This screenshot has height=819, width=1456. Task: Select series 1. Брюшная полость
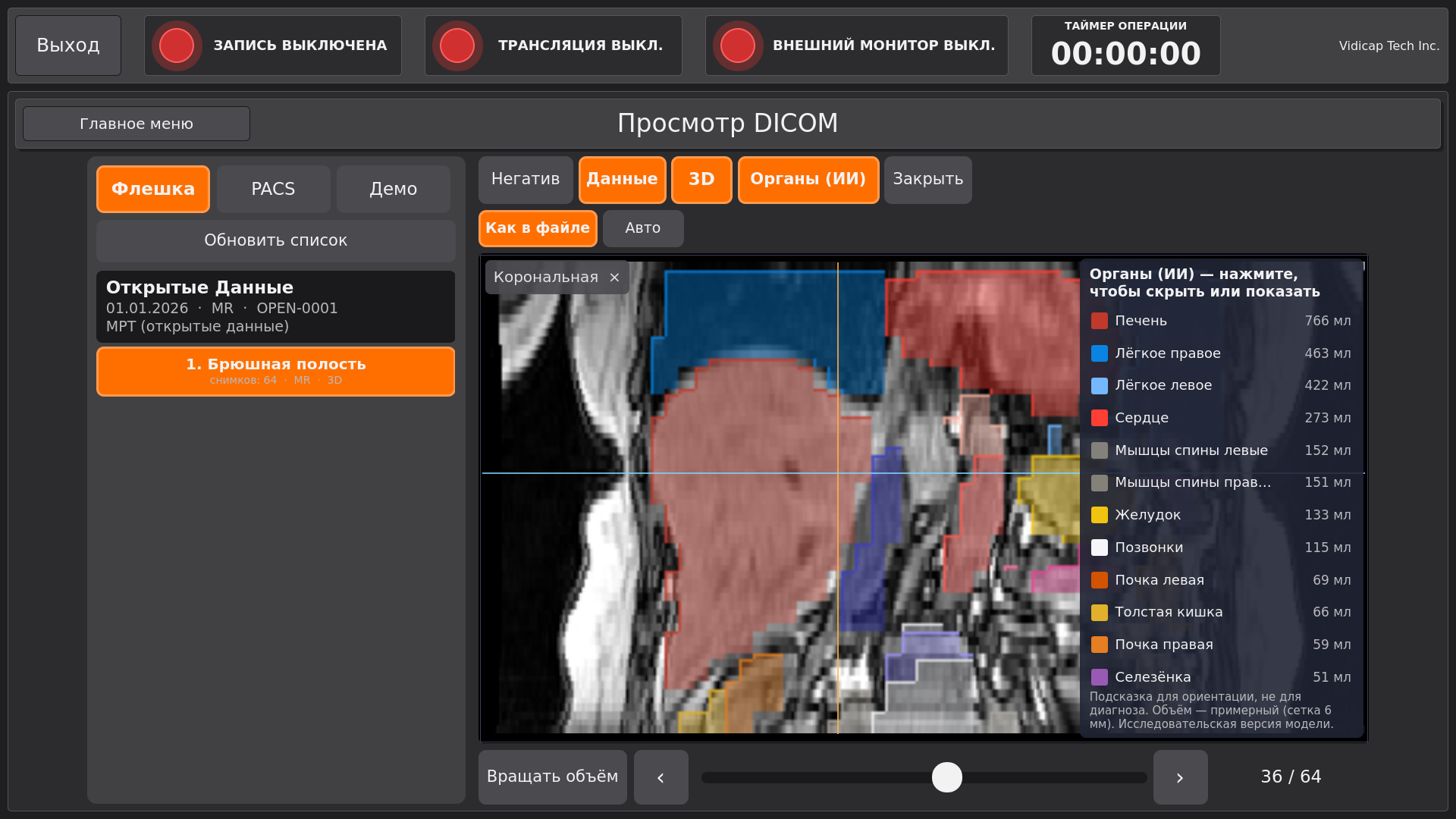tap(276, 372)
